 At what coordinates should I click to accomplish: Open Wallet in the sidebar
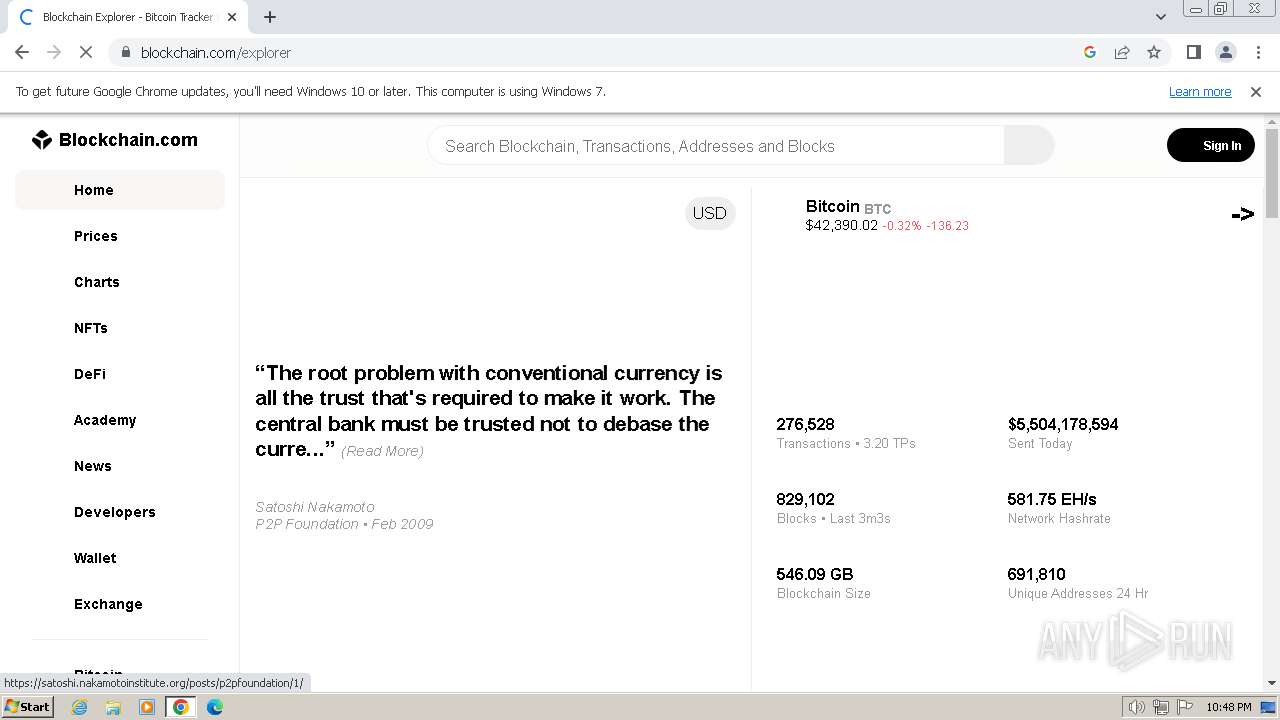pyautogui.click(x=95, y=558)
